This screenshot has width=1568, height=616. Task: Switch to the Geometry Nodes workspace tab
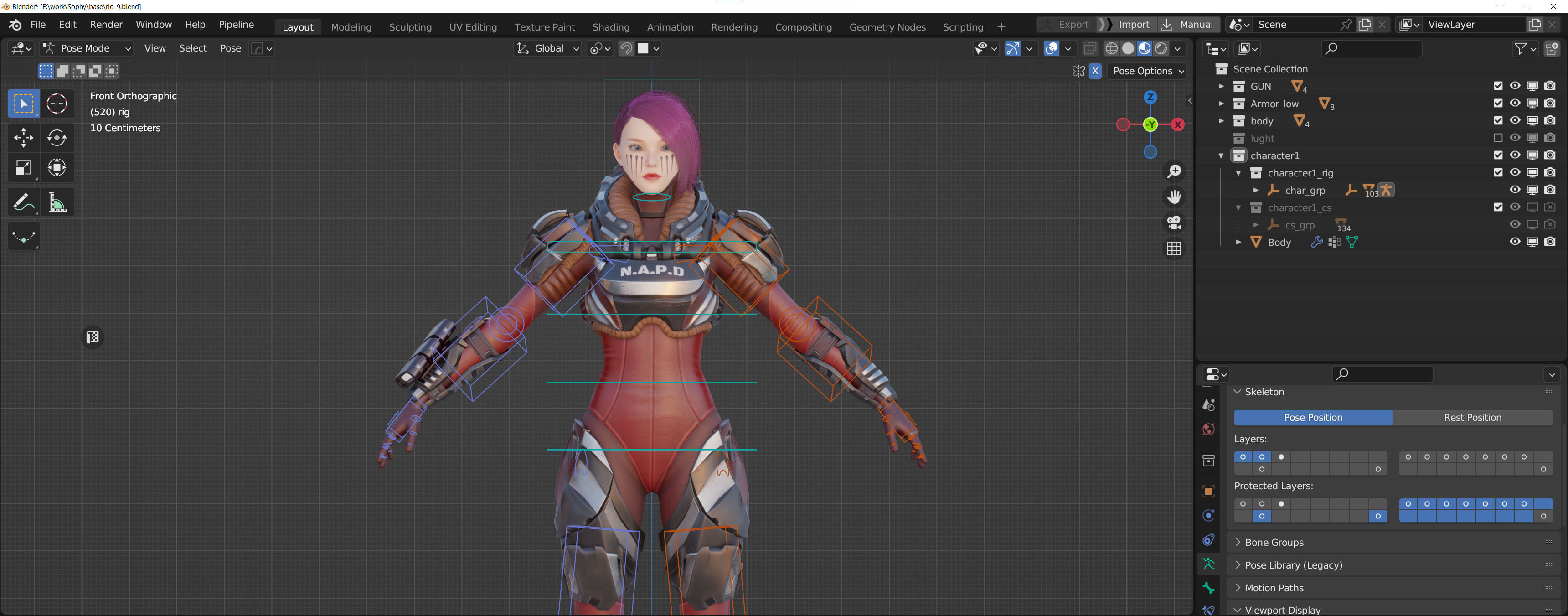[887, 27]
